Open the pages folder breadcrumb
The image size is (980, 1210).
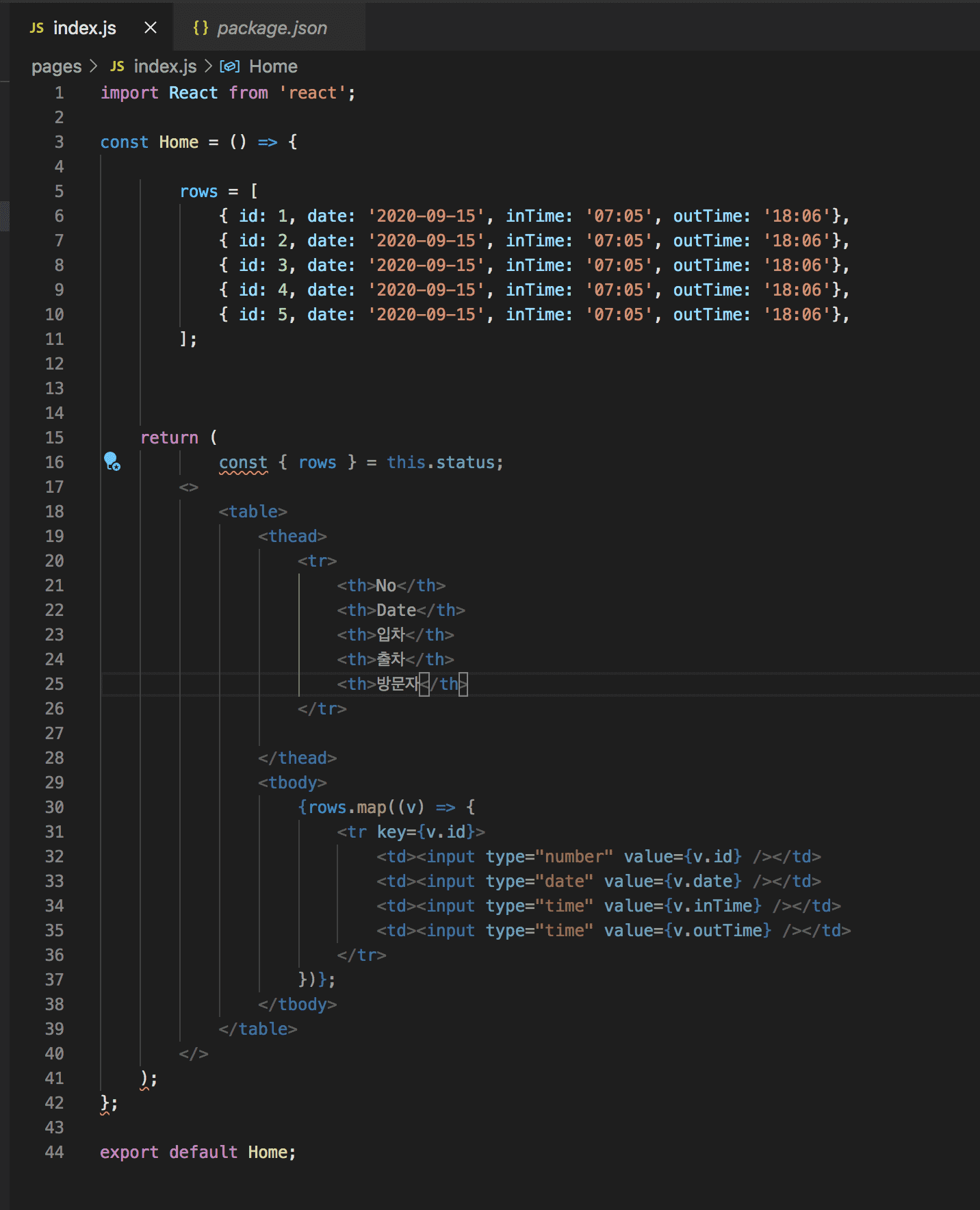tap(56, 66)
